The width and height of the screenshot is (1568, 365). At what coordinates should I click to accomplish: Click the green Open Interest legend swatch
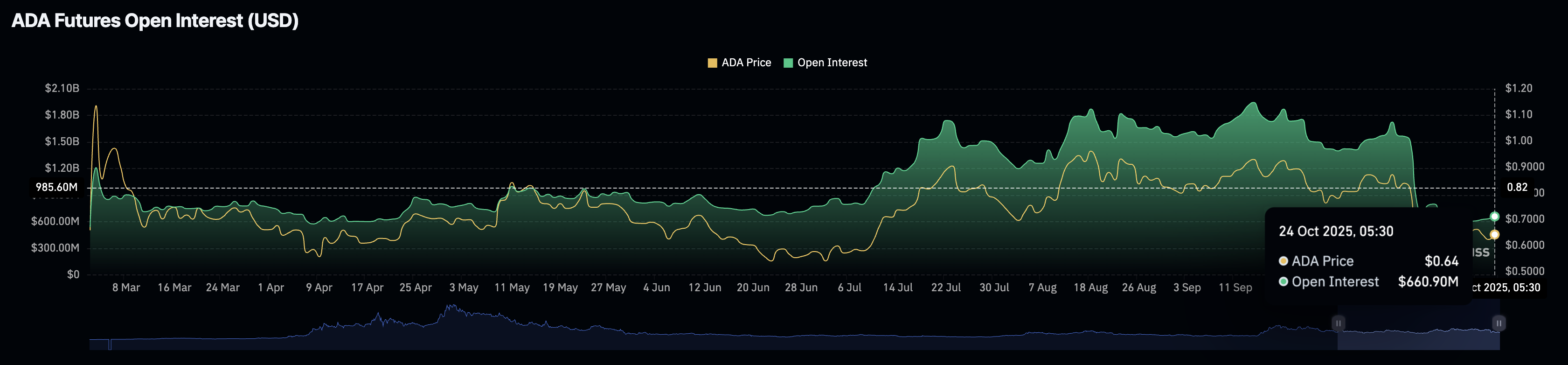(788, 63)
